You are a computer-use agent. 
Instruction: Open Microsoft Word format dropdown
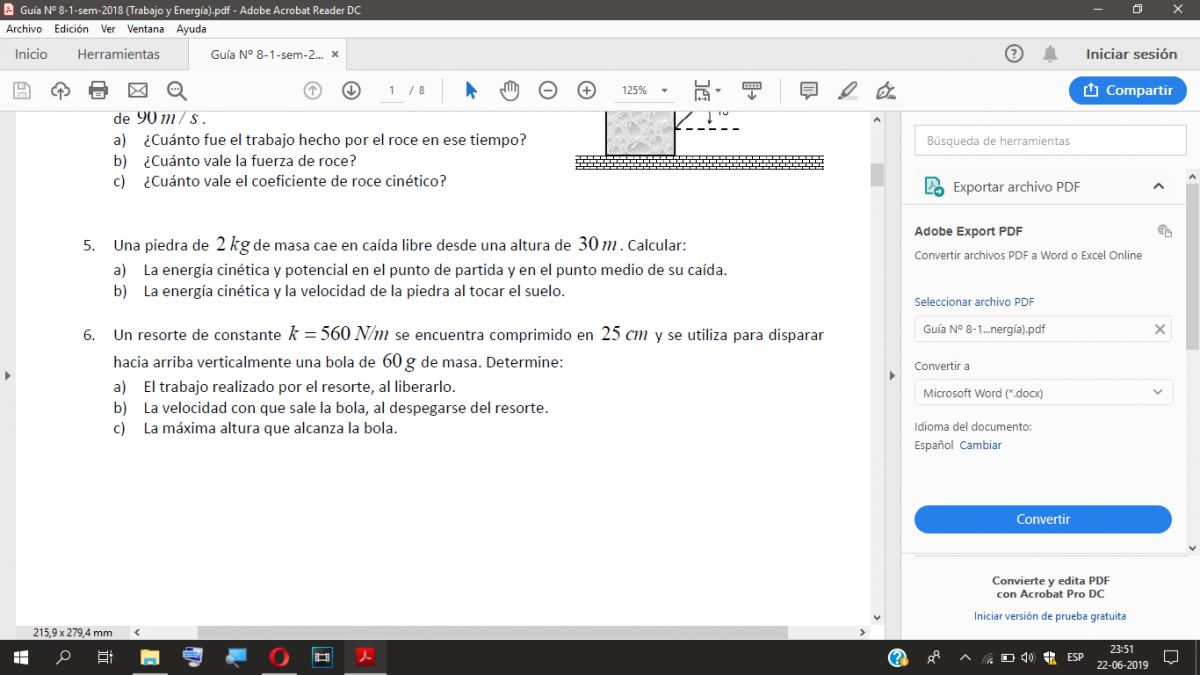pos(1043,393)
